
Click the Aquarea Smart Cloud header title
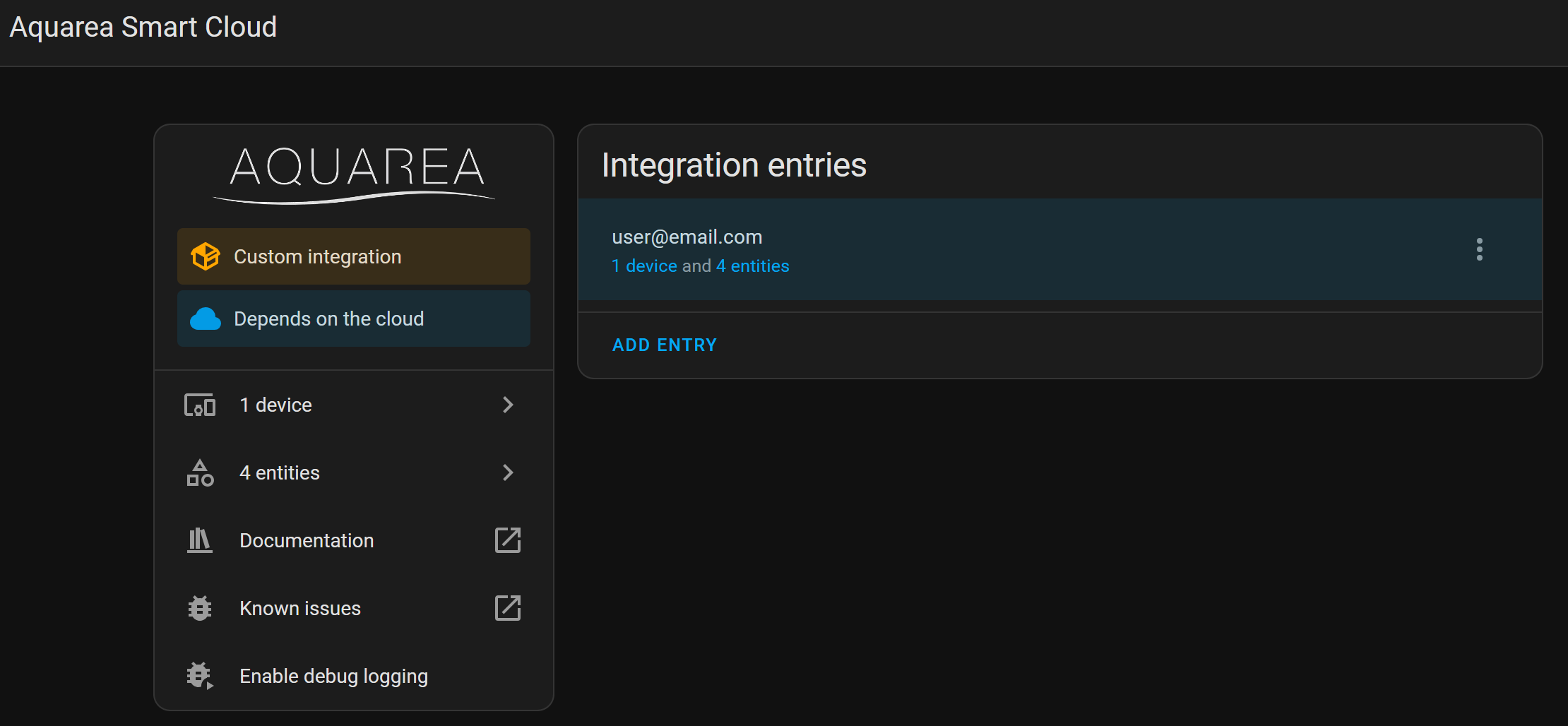(x=143, y=27)
